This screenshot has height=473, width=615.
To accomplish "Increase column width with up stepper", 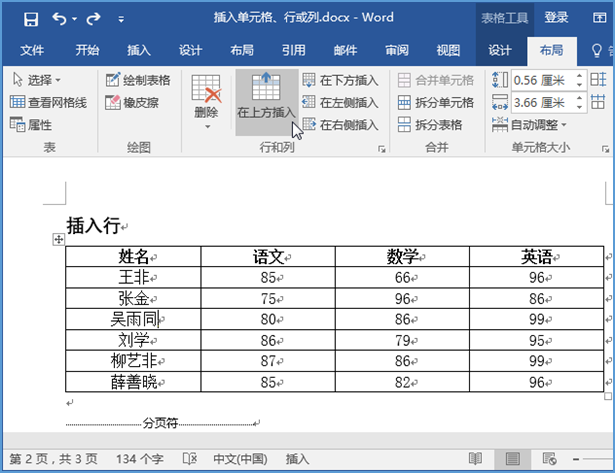I will pos(579,98).
